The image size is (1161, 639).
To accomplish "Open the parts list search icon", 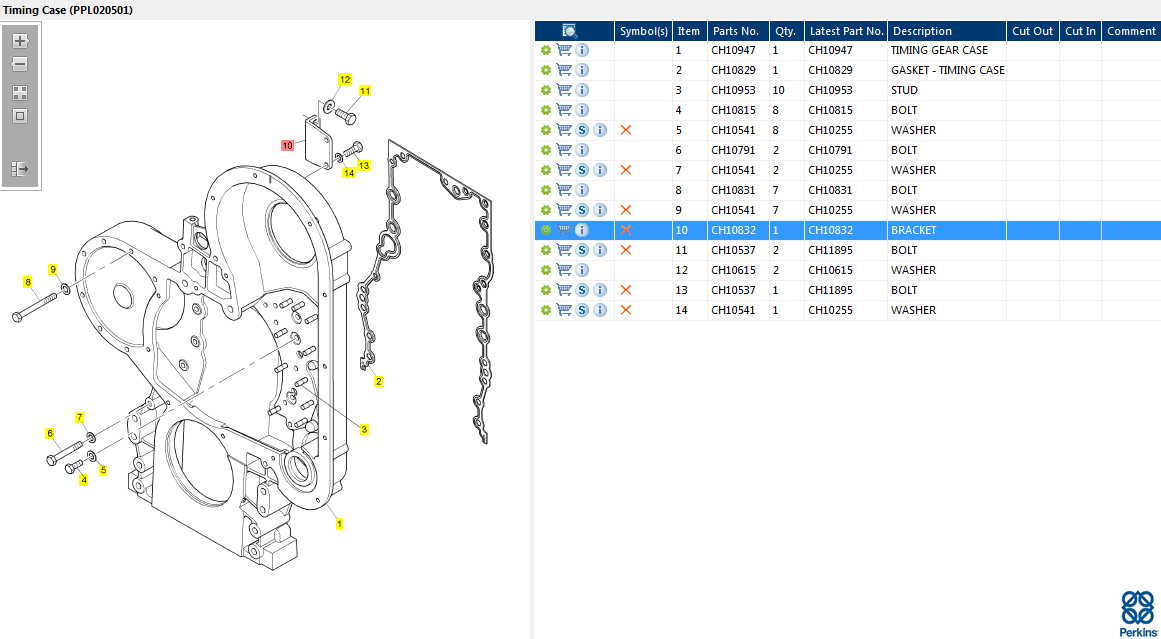I will pos(570,31).
